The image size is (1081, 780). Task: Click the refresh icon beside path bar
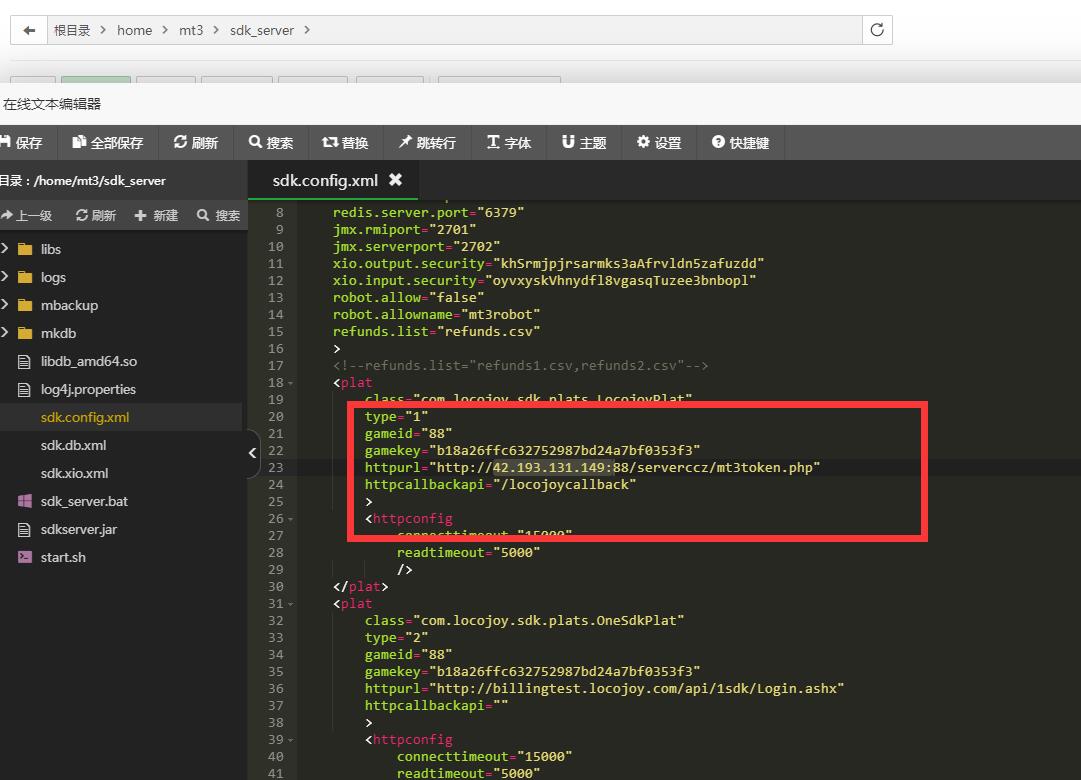click(877, 30)
